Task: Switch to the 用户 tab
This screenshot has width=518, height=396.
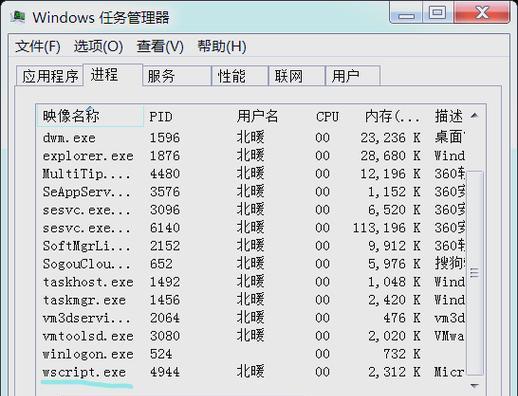Action: [x=353, y=76]
